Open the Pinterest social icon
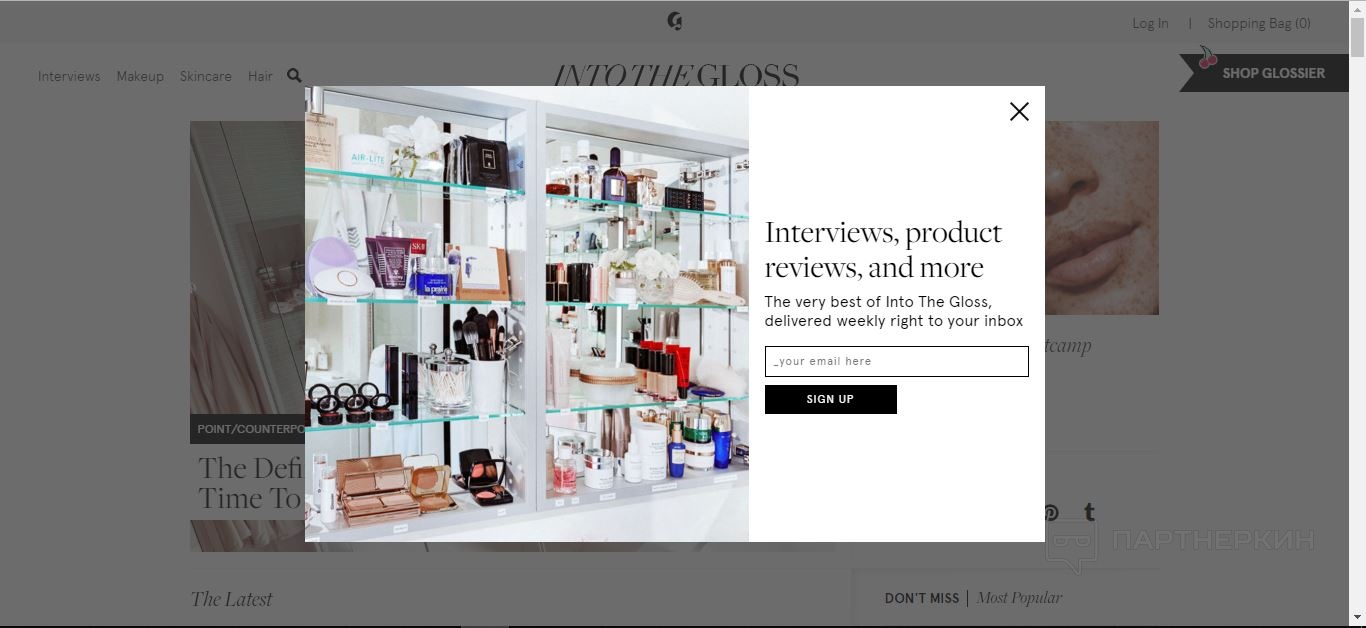Viewport: 1366px width, 628px height. click(1050, 513)
